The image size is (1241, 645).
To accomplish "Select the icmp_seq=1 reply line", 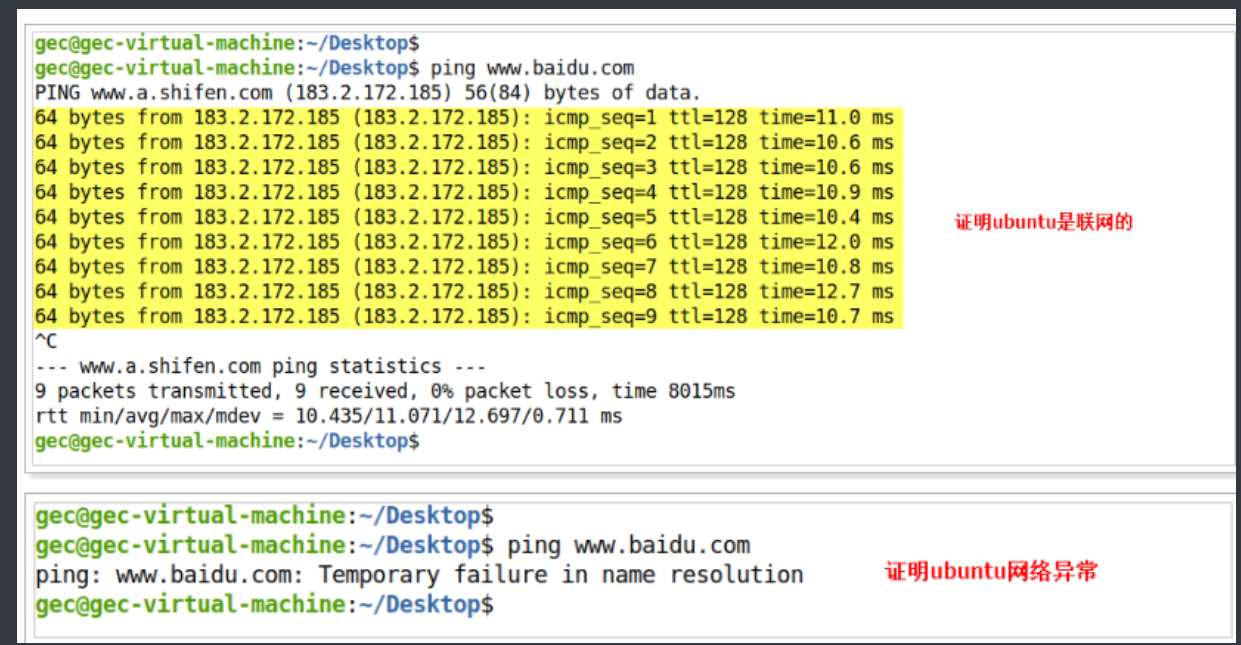I will [x=464, y=118].
